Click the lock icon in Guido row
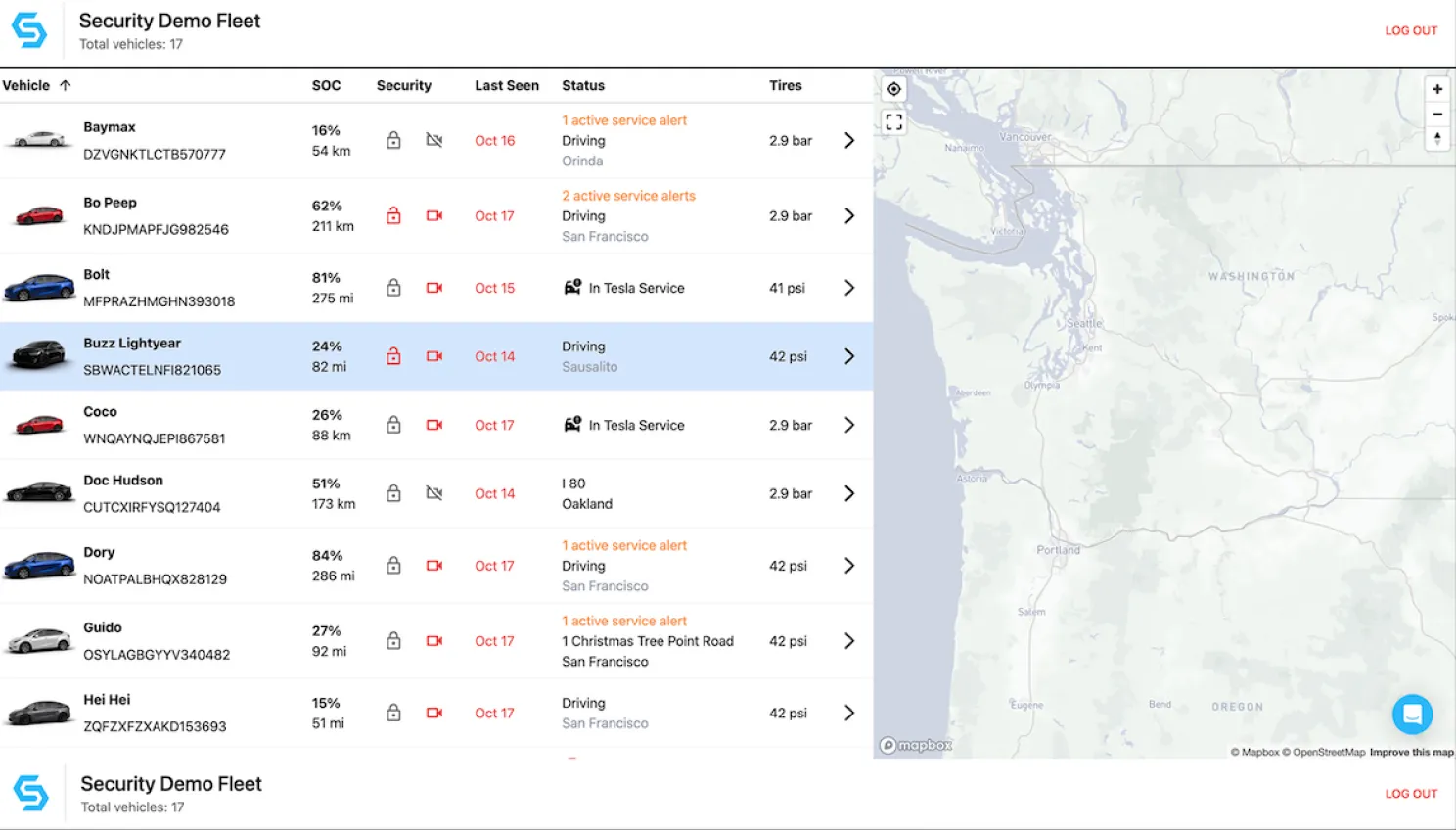This screenshot has height=830, width=1456. (x=393, y=641)
